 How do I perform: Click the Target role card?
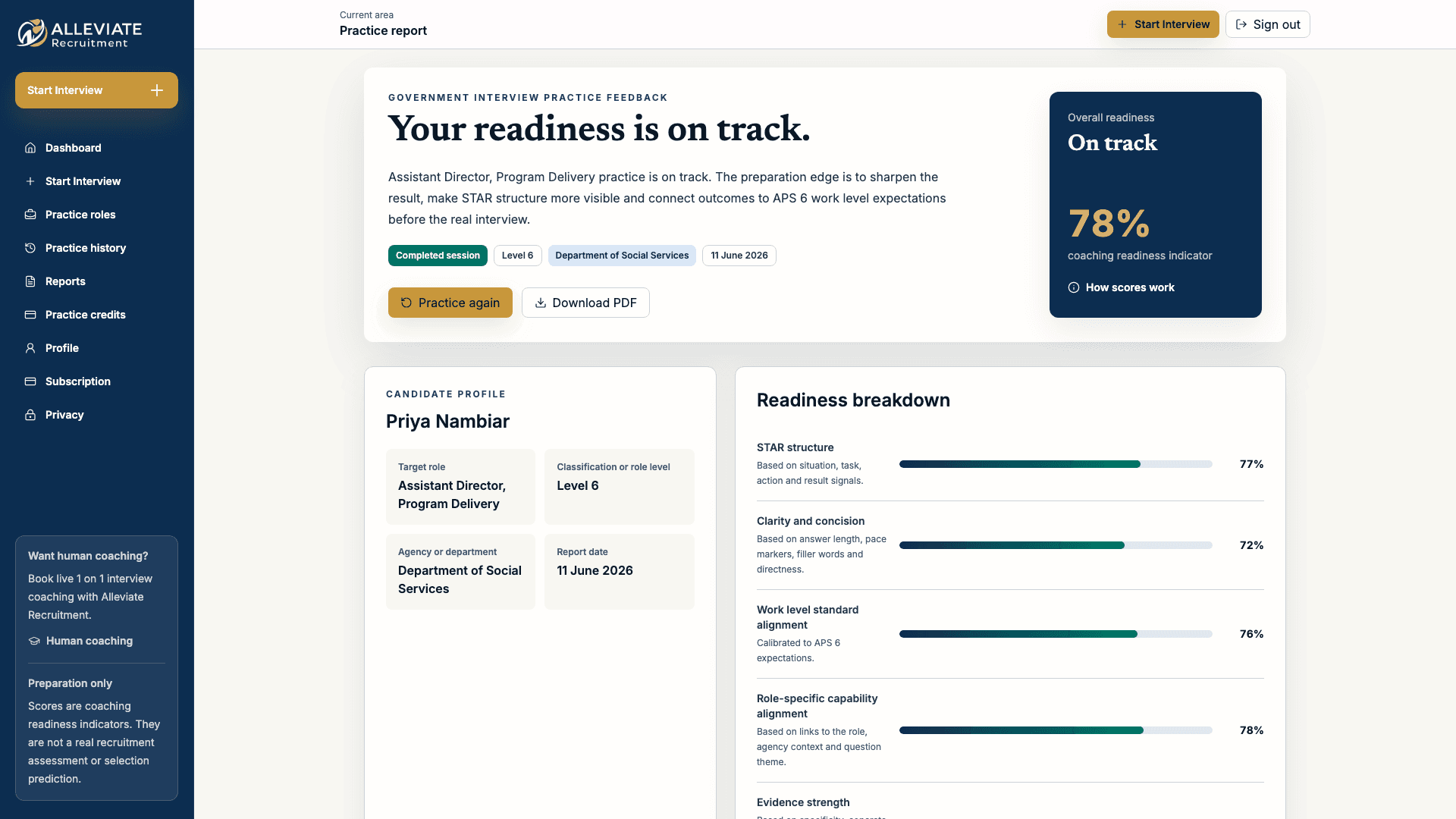coord(460,487)
